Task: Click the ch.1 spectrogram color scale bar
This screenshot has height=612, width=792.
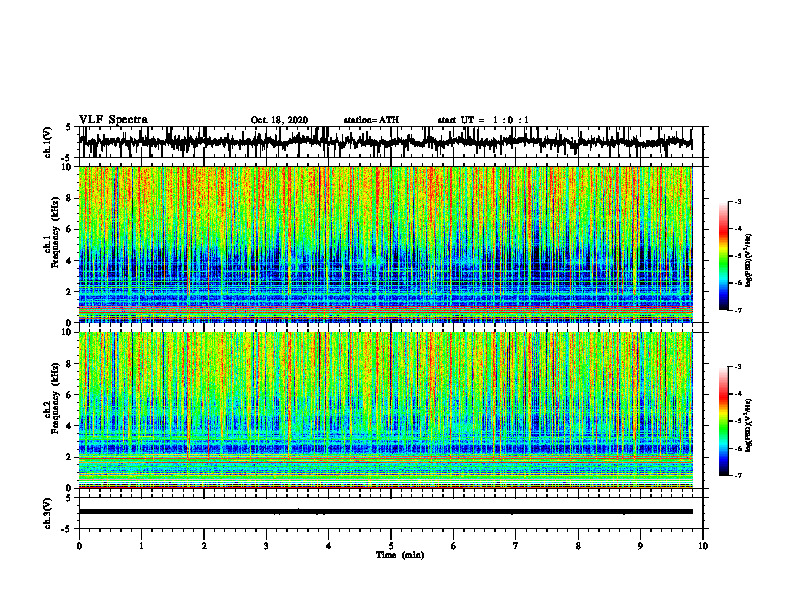Action: coord(723,256)
